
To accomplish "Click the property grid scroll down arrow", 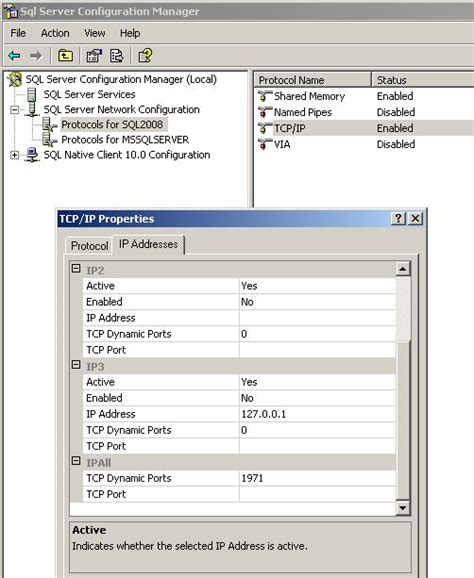I will (x=403, y=508).
